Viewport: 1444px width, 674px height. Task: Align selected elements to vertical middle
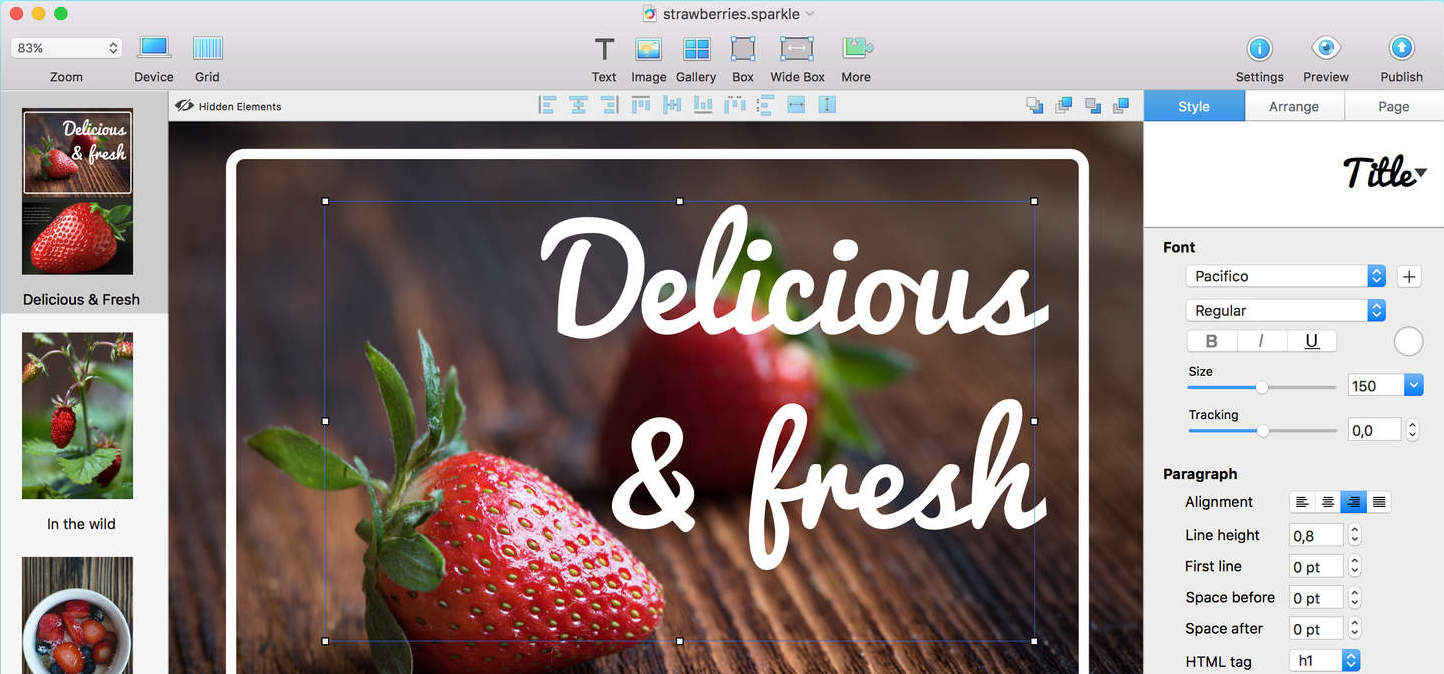point(672,105)
